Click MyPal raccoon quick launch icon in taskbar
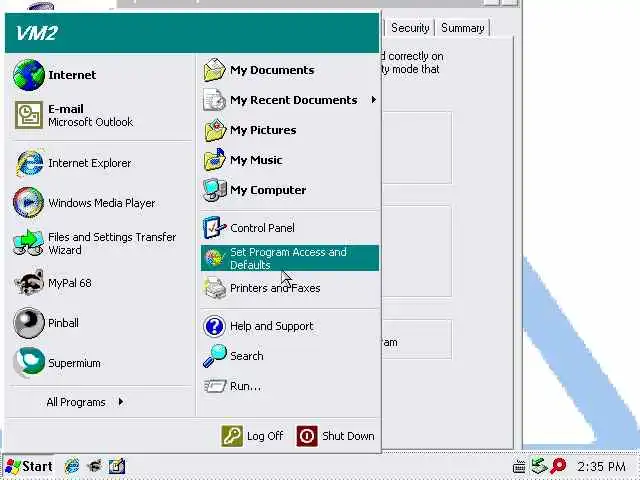640x480 pixels. point(94,466)
